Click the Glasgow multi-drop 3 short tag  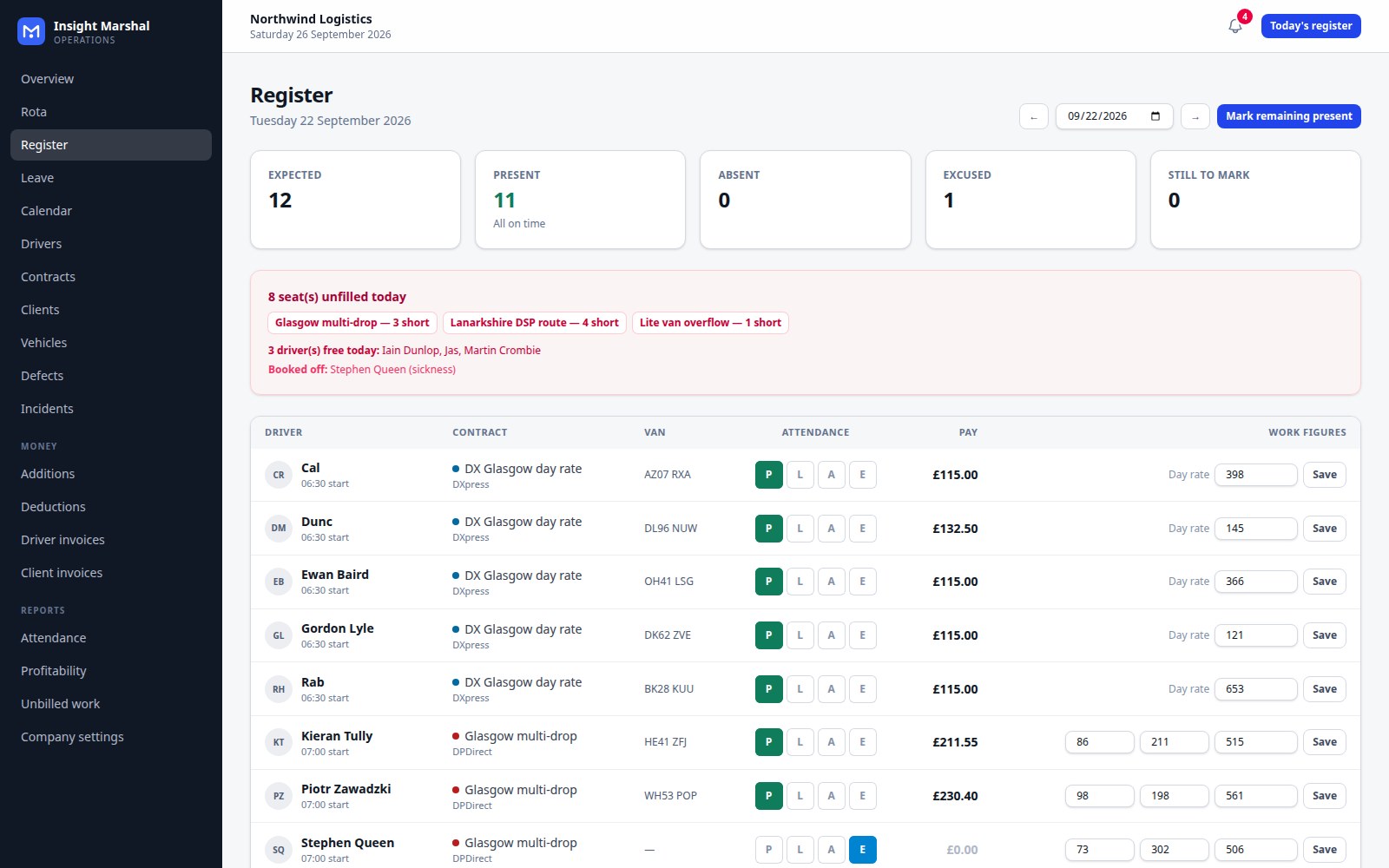tap(352, 323)
